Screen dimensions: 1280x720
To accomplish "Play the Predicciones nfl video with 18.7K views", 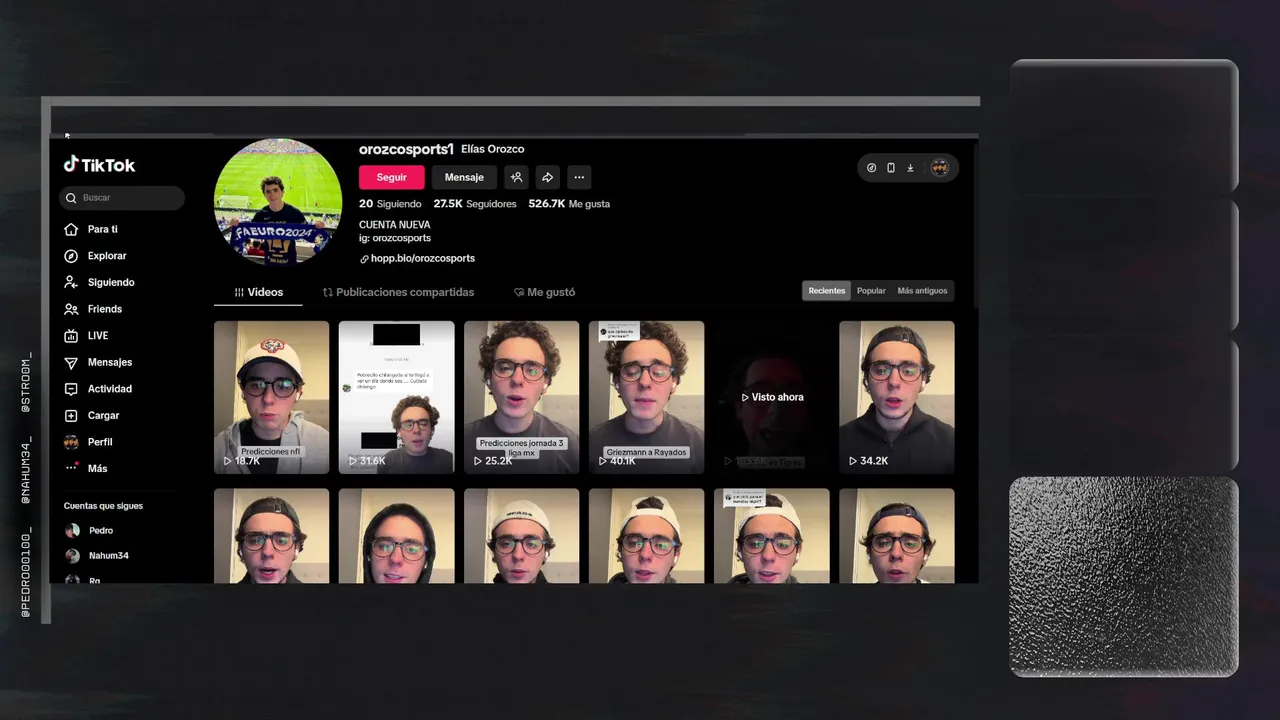I will point(271,397).
